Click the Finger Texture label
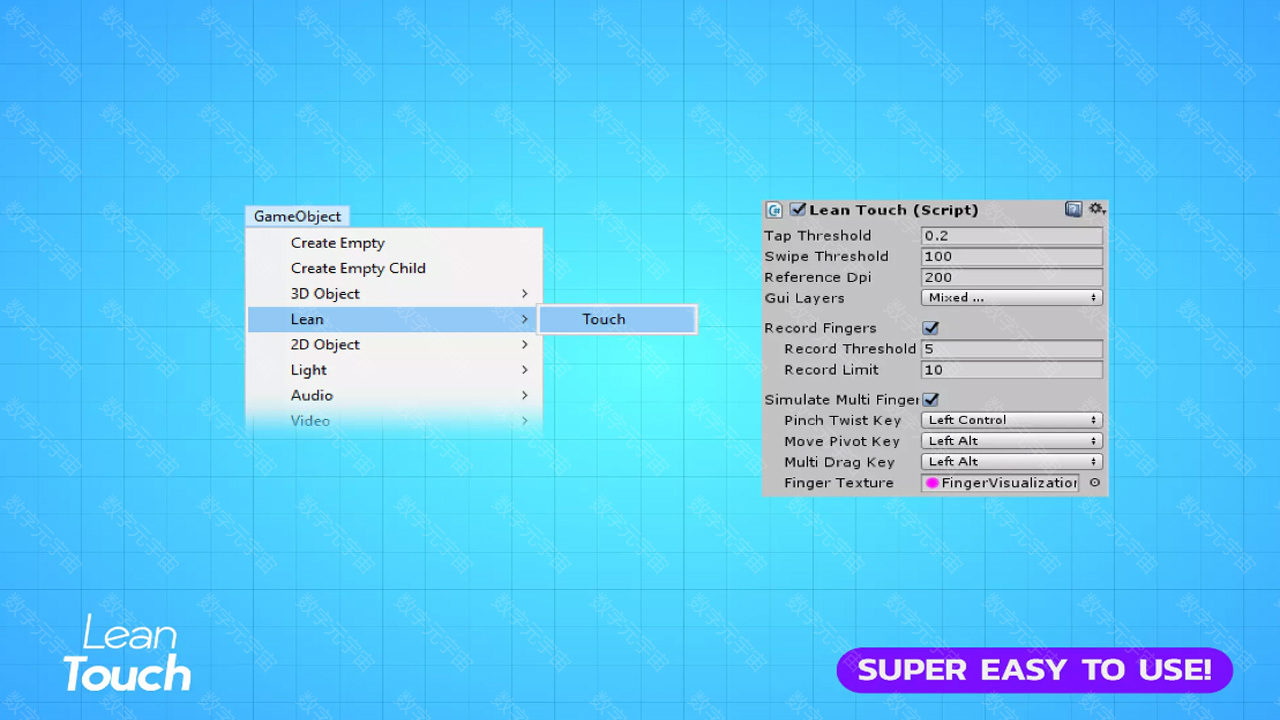Screen dimensions: 1280x720 [x=839, y=483]
